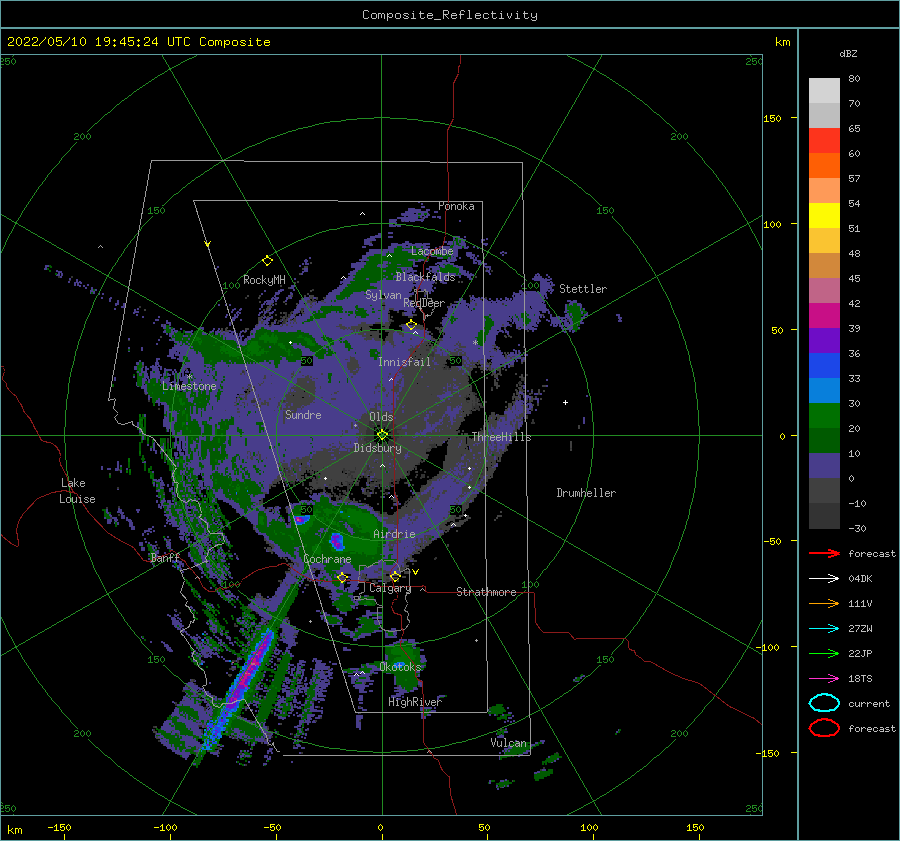Screen dimensions: 900x841
Task: Click the Cochrane town label
Action: pos(327,559)
